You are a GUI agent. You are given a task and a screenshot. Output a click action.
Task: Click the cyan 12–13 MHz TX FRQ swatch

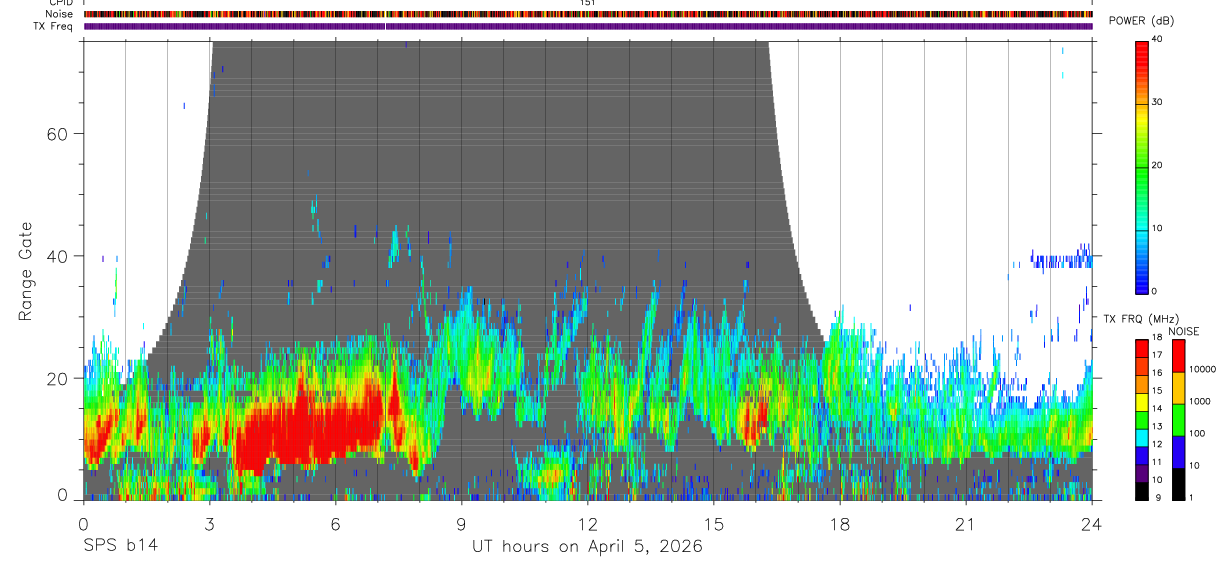tap(1142, 437)
